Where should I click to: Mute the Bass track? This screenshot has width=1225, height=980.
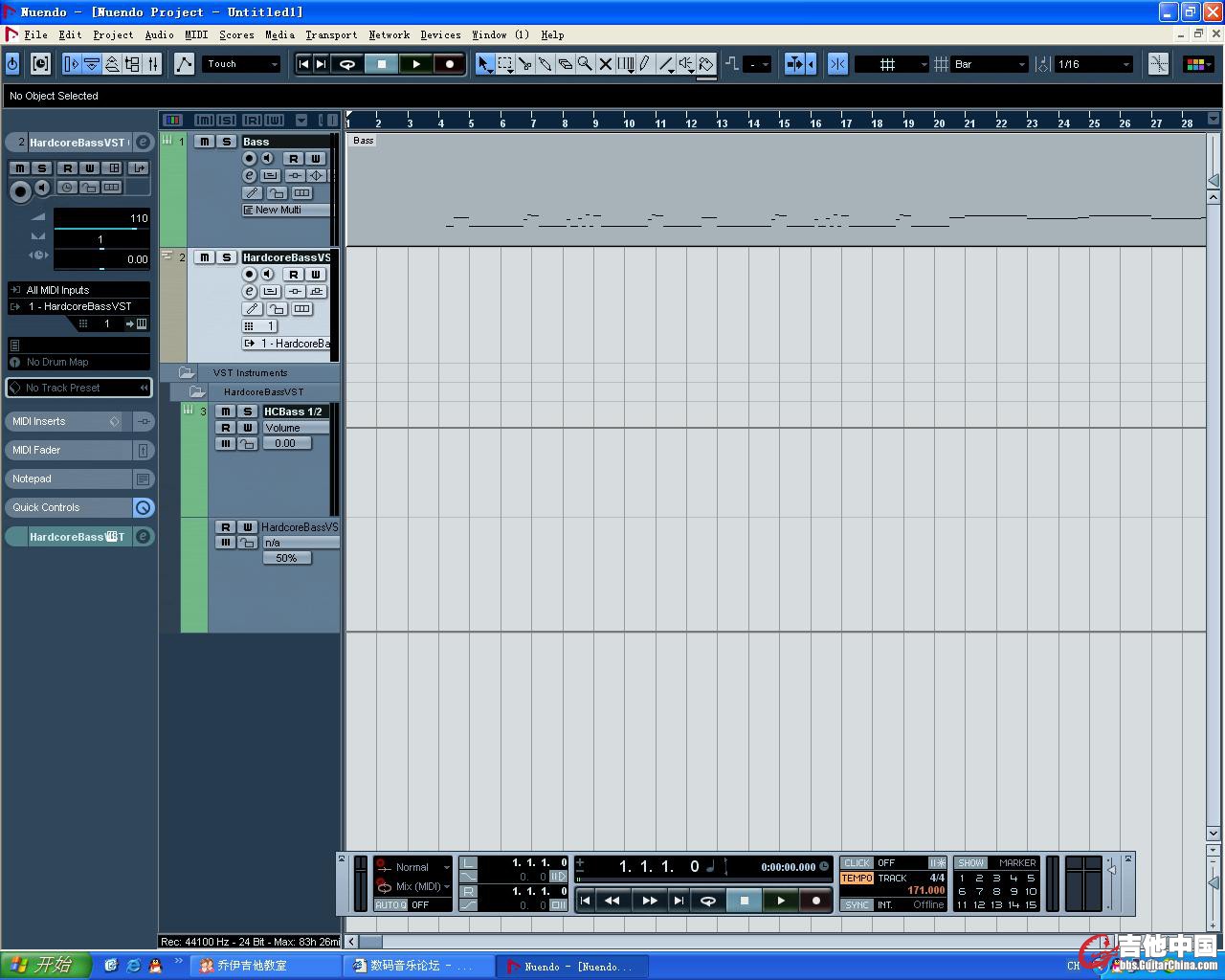pyautogui.click(x=204, y=142)
